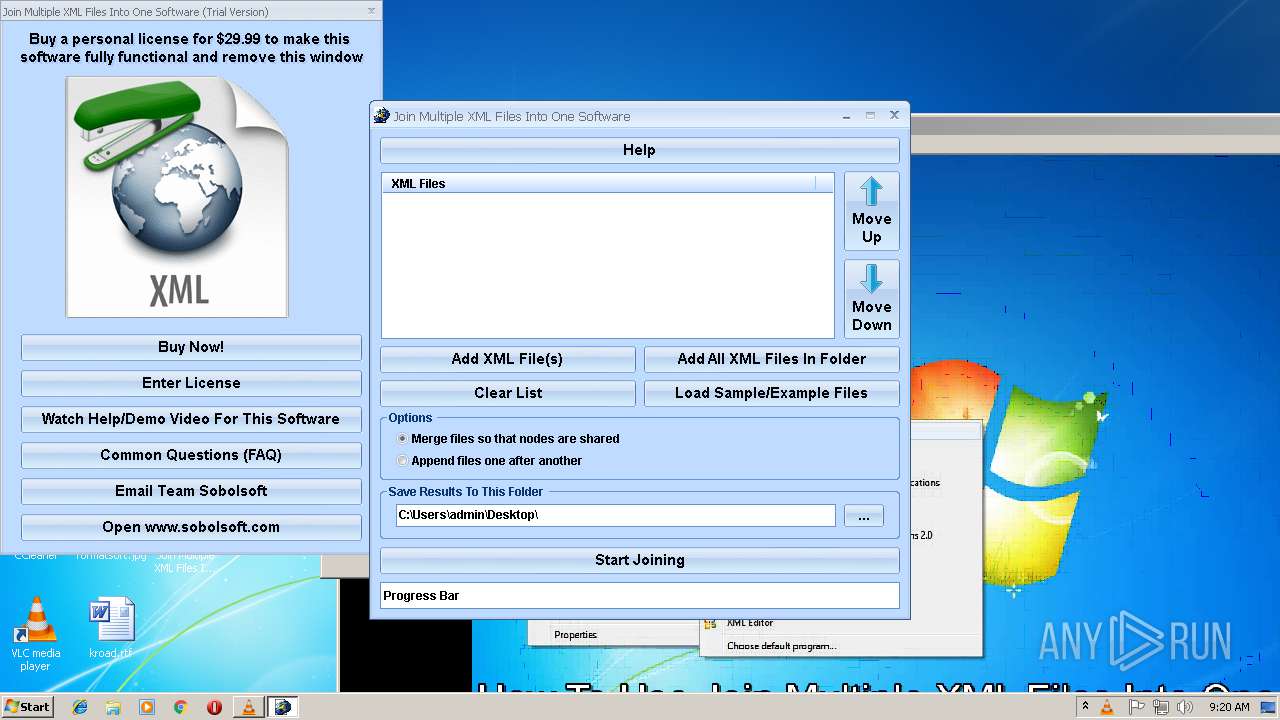Launch Google Chrome from the taskbar
1280x720 pixels.
(x=180, y=707)
